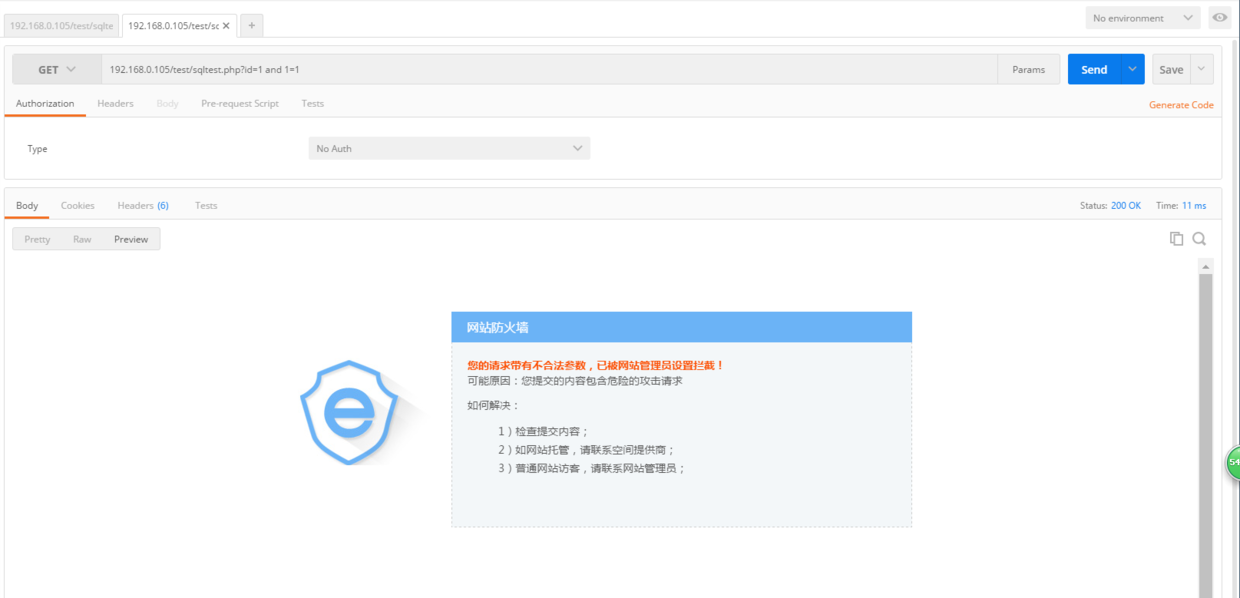1240x598 pixels.
Task: Click the Generate Code link
Action: coord(1181,105)
